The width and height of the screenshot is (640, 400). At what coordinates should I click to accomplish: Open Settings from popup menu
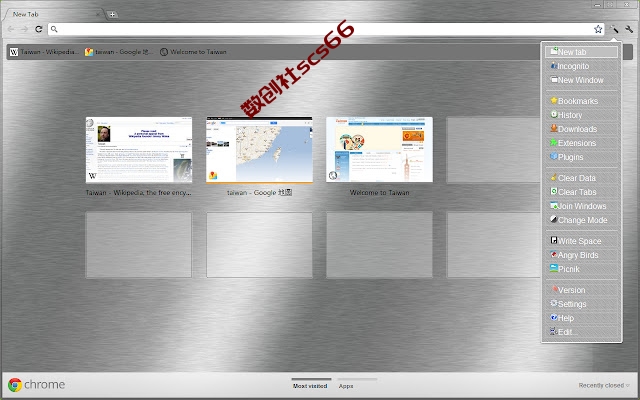click(581, 304)
